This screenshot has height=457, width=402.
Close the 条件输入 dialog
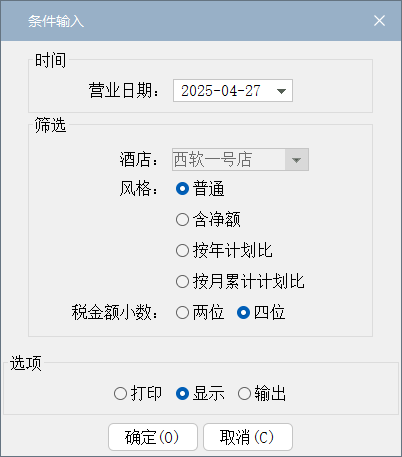click(379, 21)
